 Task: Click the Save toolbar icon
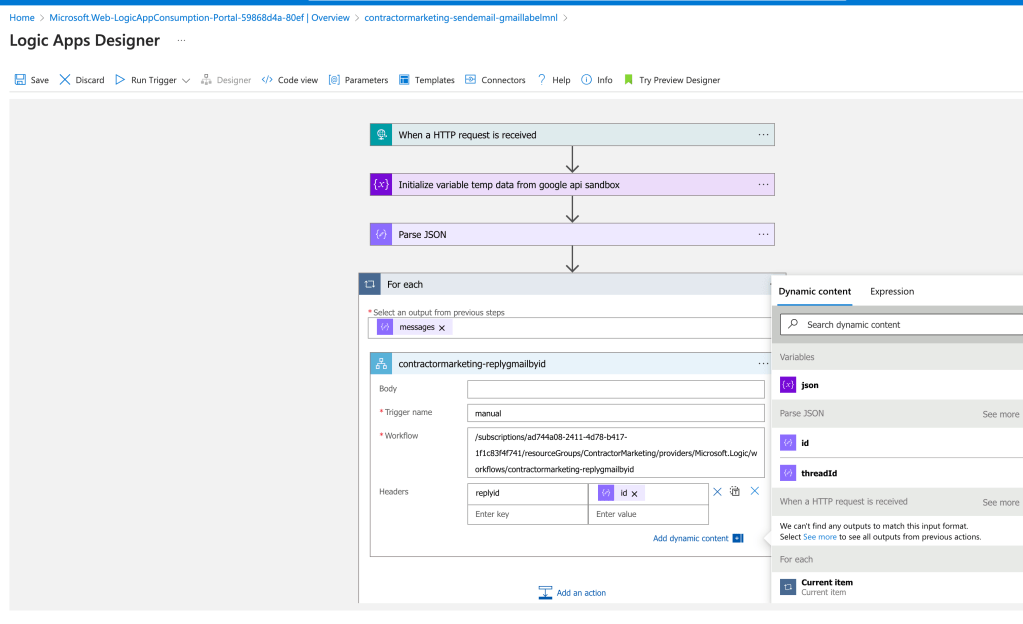pyautogui.click(x=20, y=80)
